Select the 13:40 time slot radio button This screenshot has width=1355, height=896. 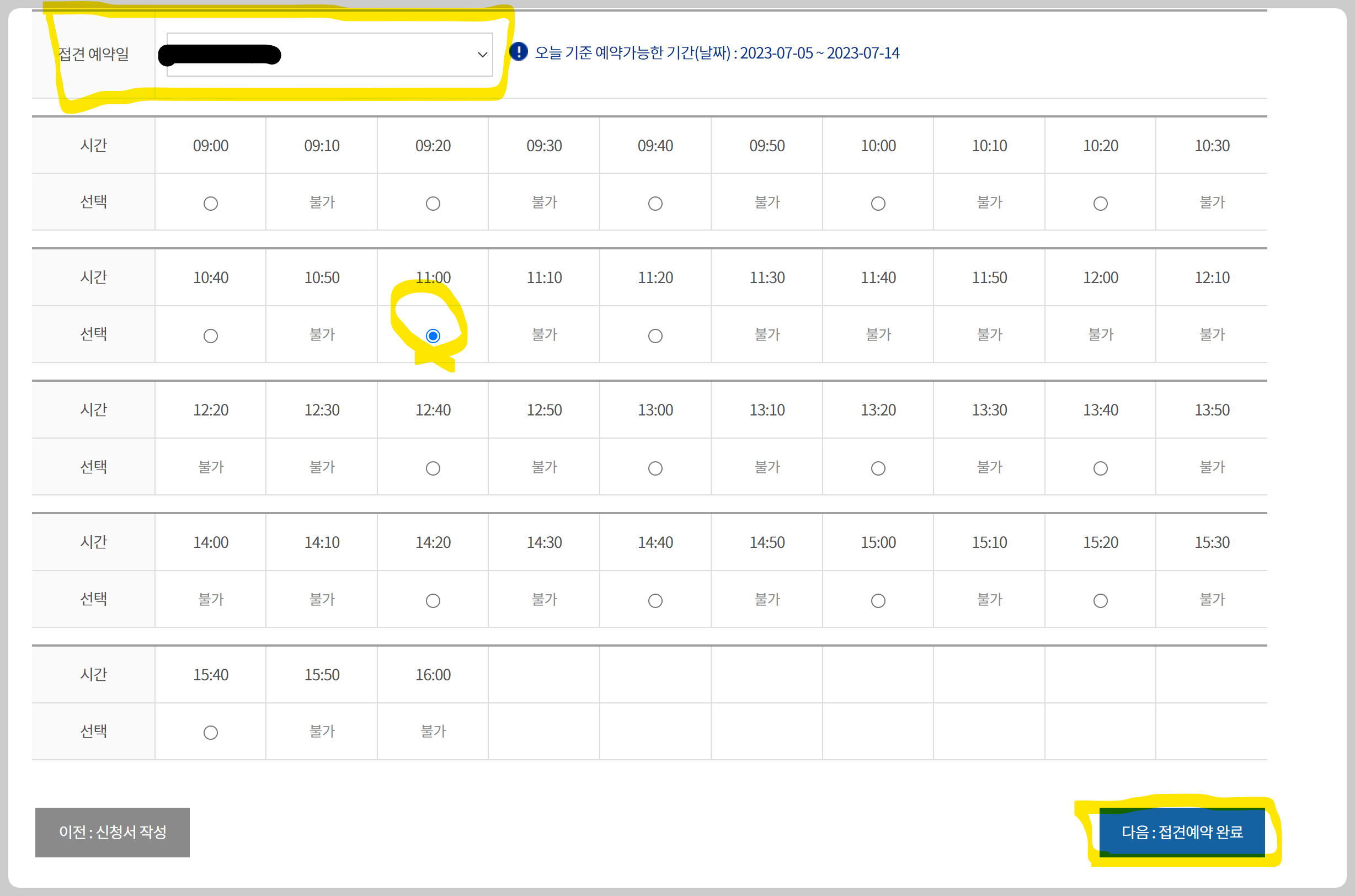point(1100,468)
